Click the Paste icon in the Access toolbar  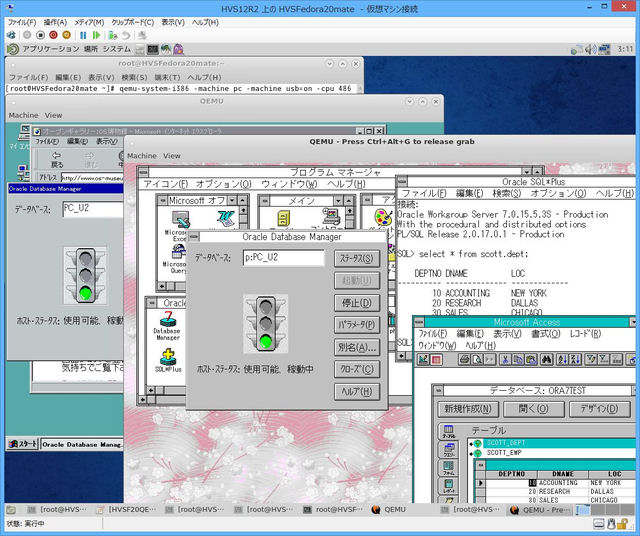pyautogui.click(x=530, y=359)
